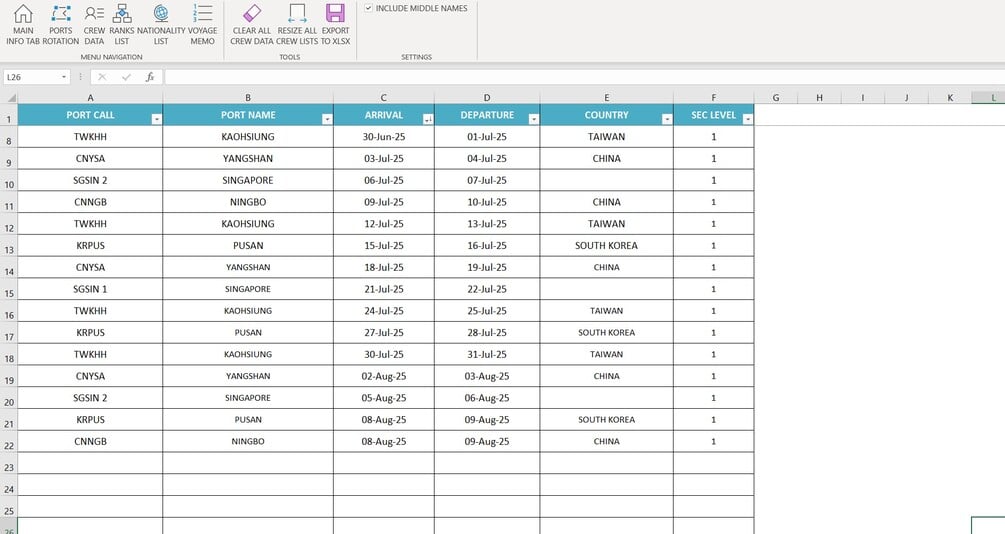Select column K header
1005x534 pixels.
pyautogui.click(x=950, y=97)
